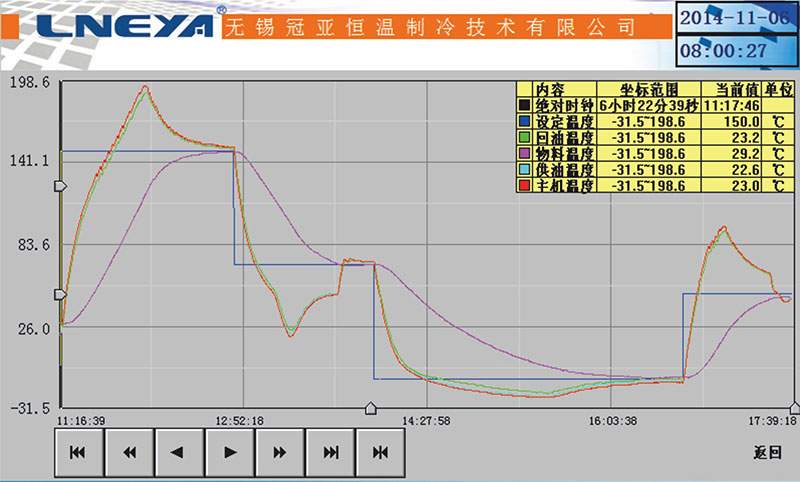The image size is (800, 482).
Task: Click the horizontal zoom fit arrows button
Action: pyautogui.click(x=381, y=452)
